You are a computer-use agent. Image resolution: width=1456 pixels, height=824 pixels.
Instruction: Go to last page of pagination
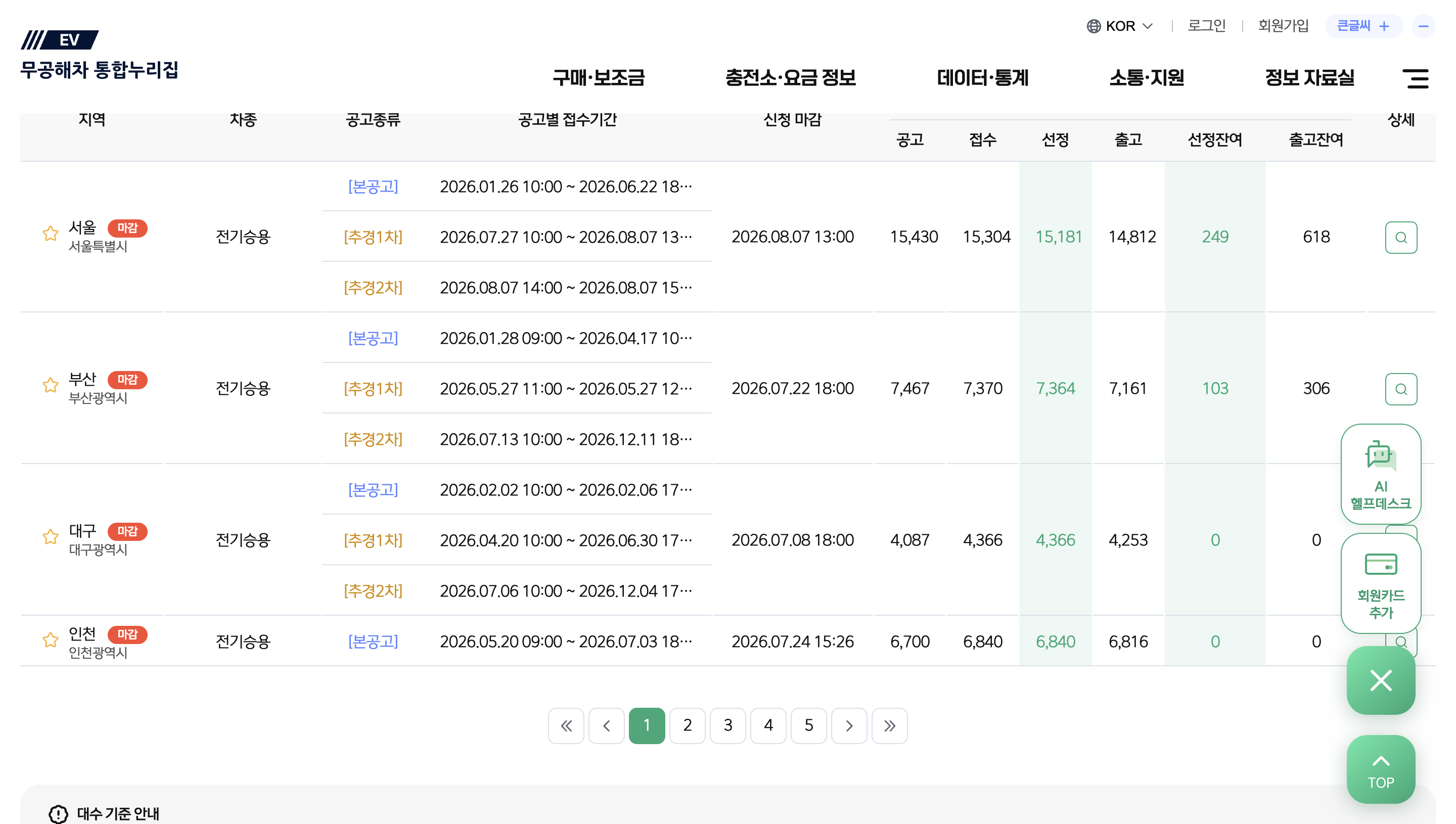tap(889, 725)
